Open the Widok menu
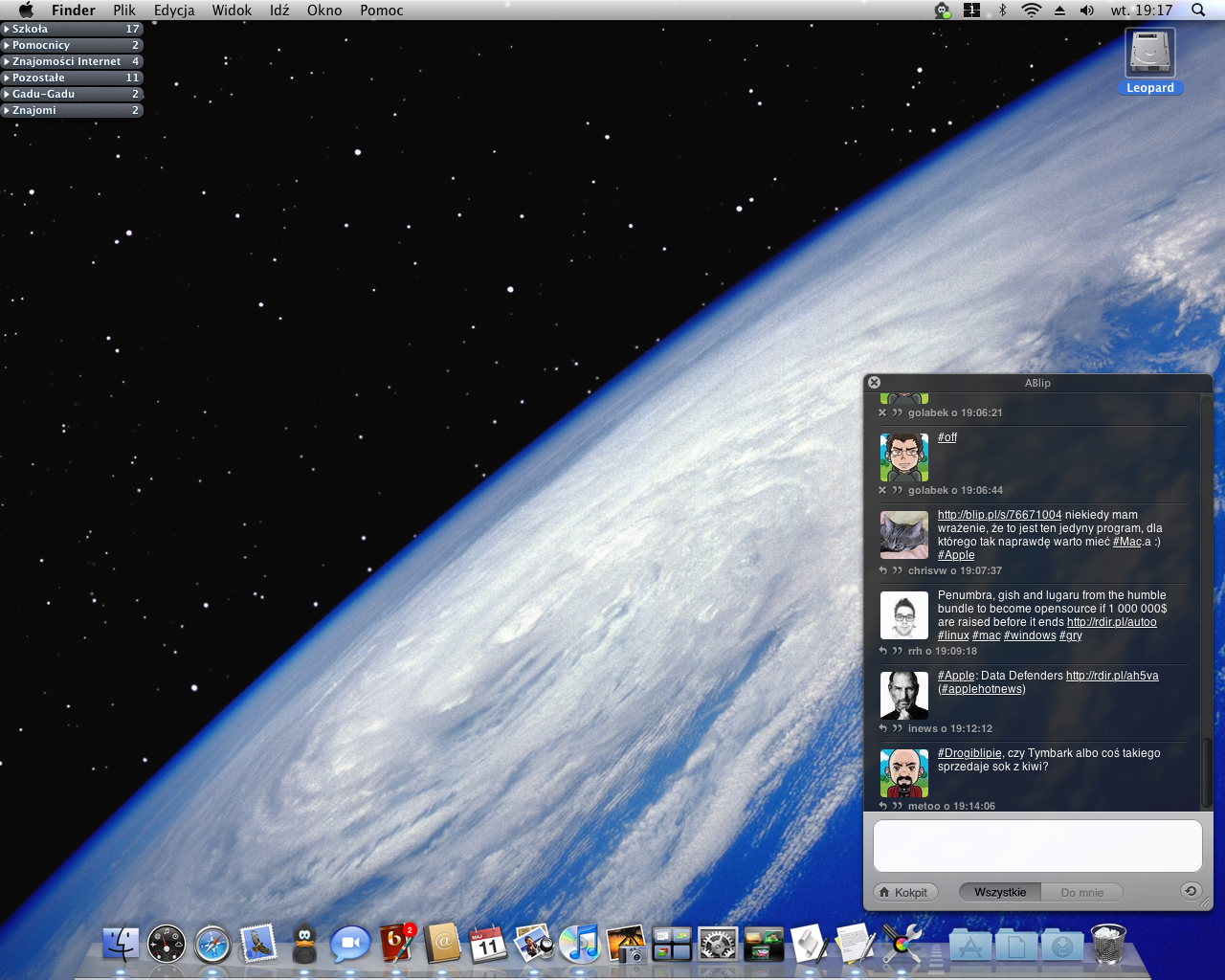The height and width of the screenshot is (980, 1225). [232, 11]
